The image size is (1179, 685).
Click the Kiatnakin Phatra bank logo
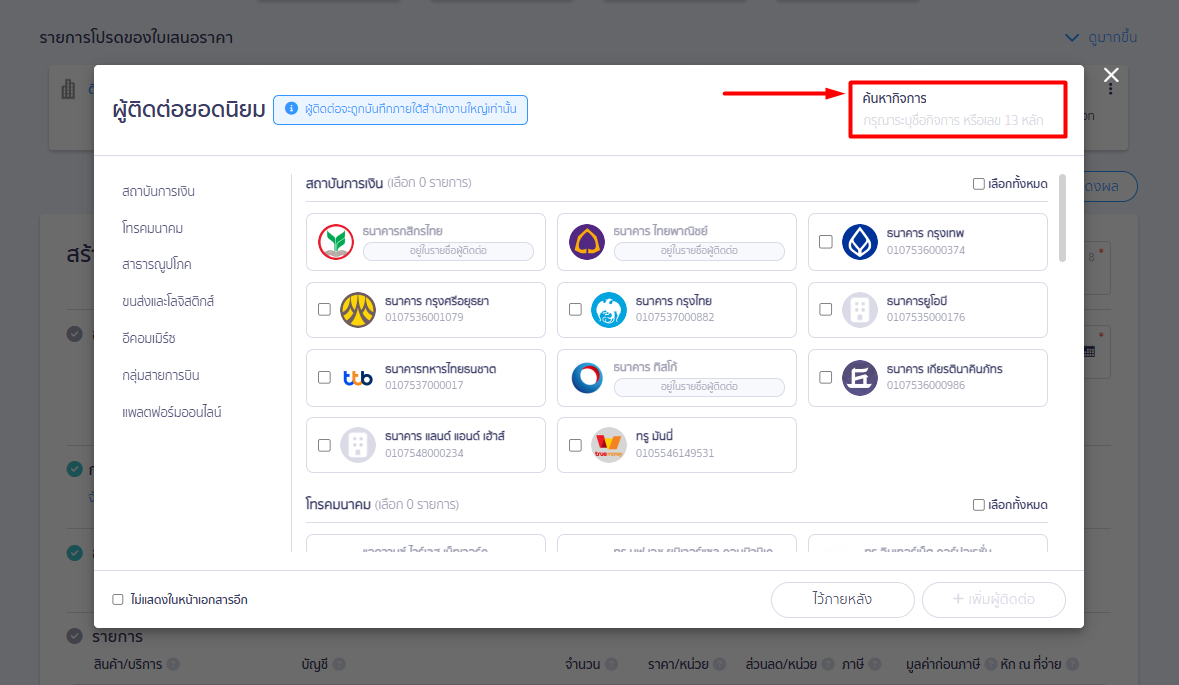(859, 377)
